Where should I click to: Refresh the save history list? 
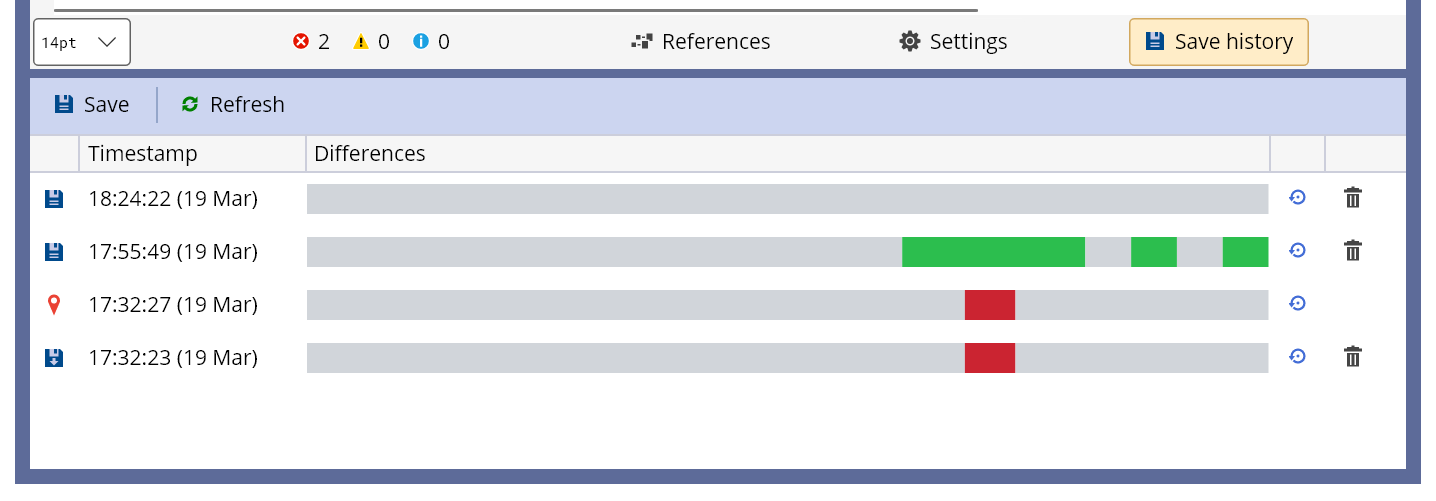233,105
